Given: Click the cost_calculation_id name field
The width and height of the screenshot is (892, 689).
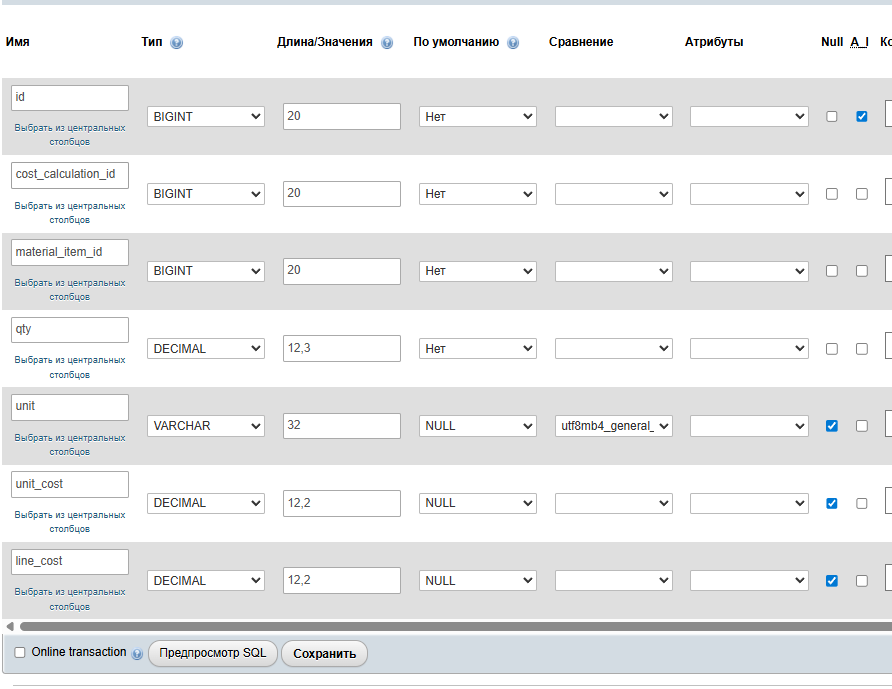Looking at the screenshot, I should point(70,174).
